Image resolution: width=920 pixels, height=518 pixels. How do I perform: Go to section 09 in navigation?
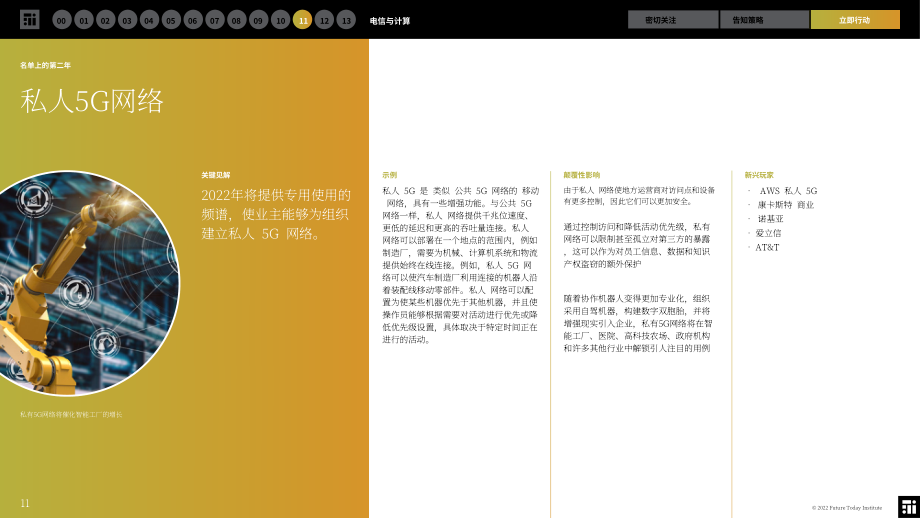coord(258,20)
